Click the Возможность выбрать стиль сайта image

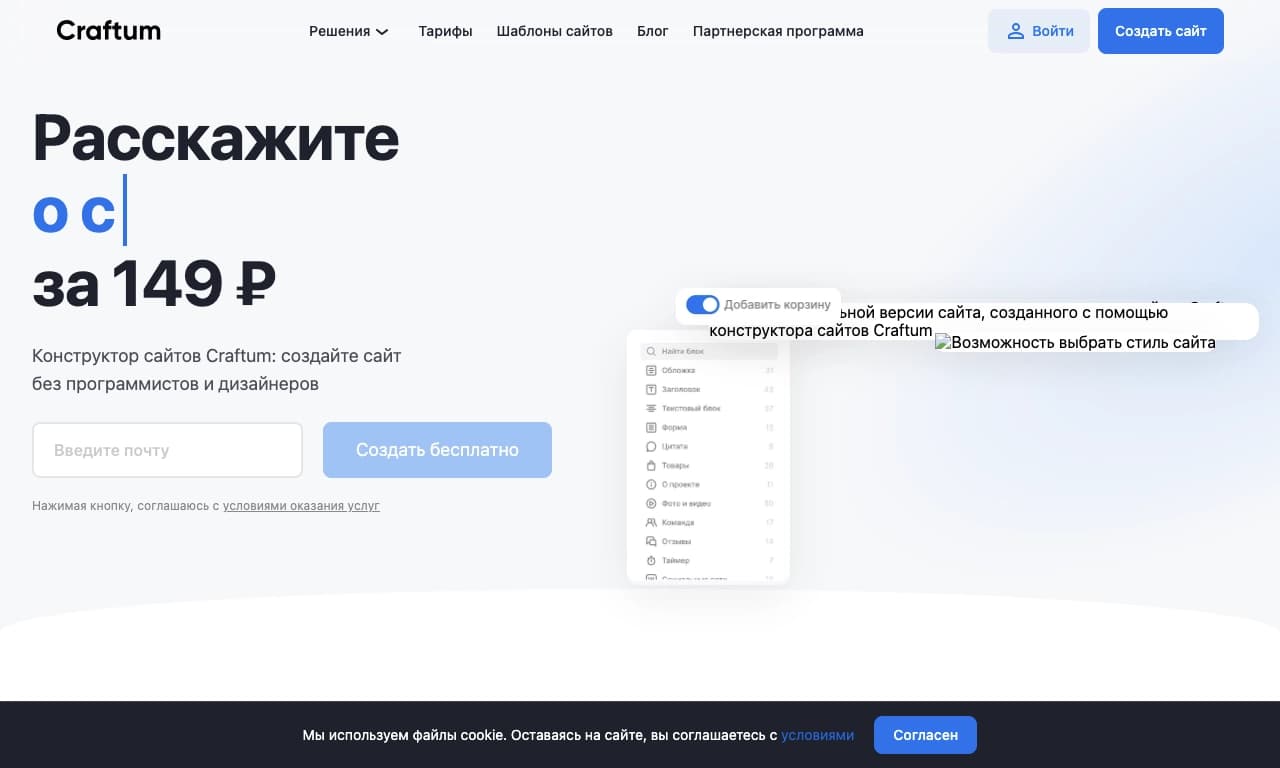coord(1076,342)
